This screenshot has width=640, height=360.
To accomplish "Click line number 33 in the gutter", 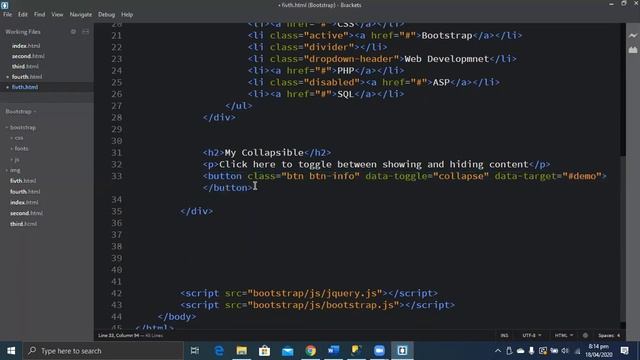I will click(x=117, y=176).
